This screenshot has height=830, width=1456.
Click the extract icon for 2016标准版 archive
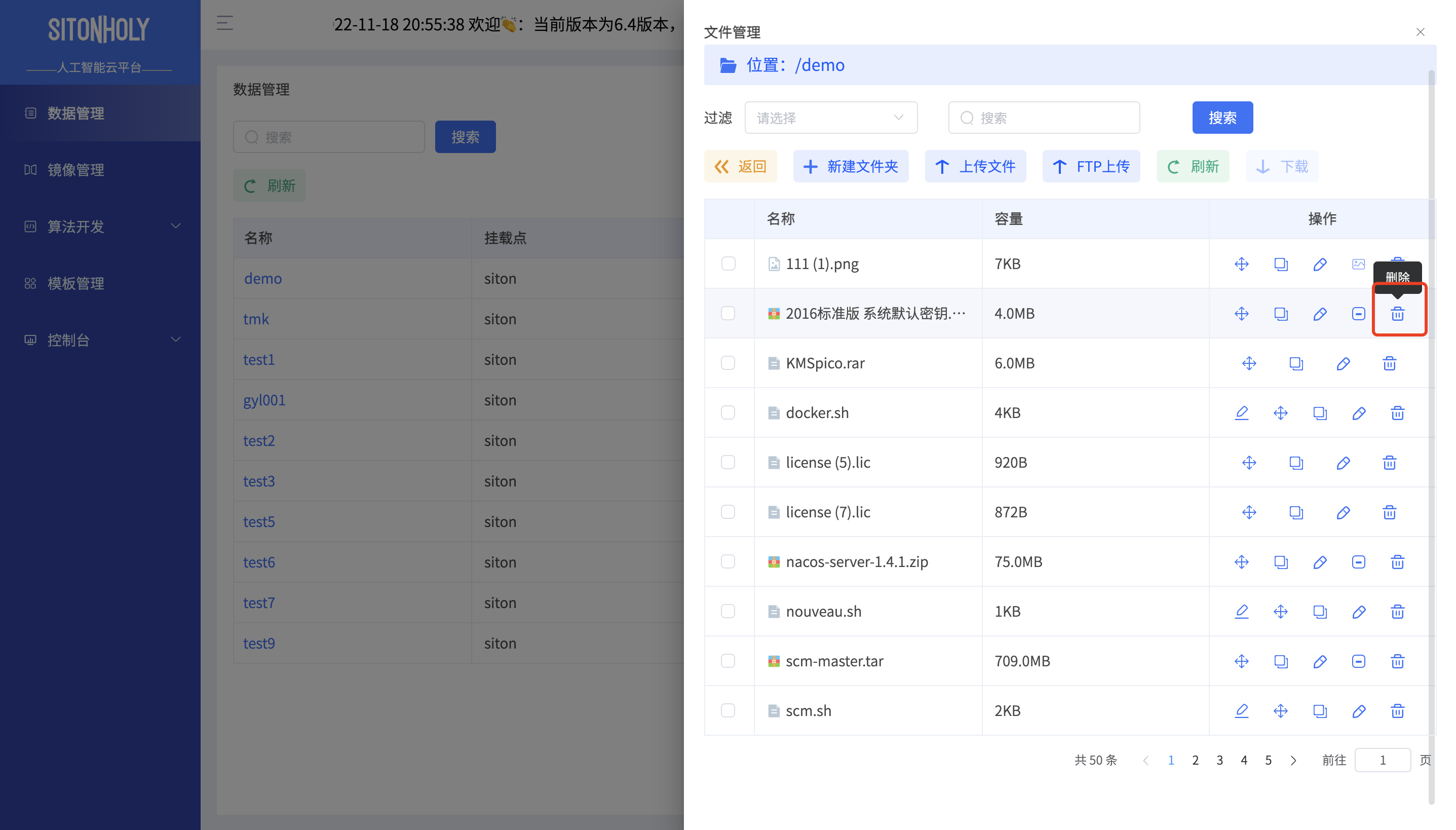(x=1359, y=314)
